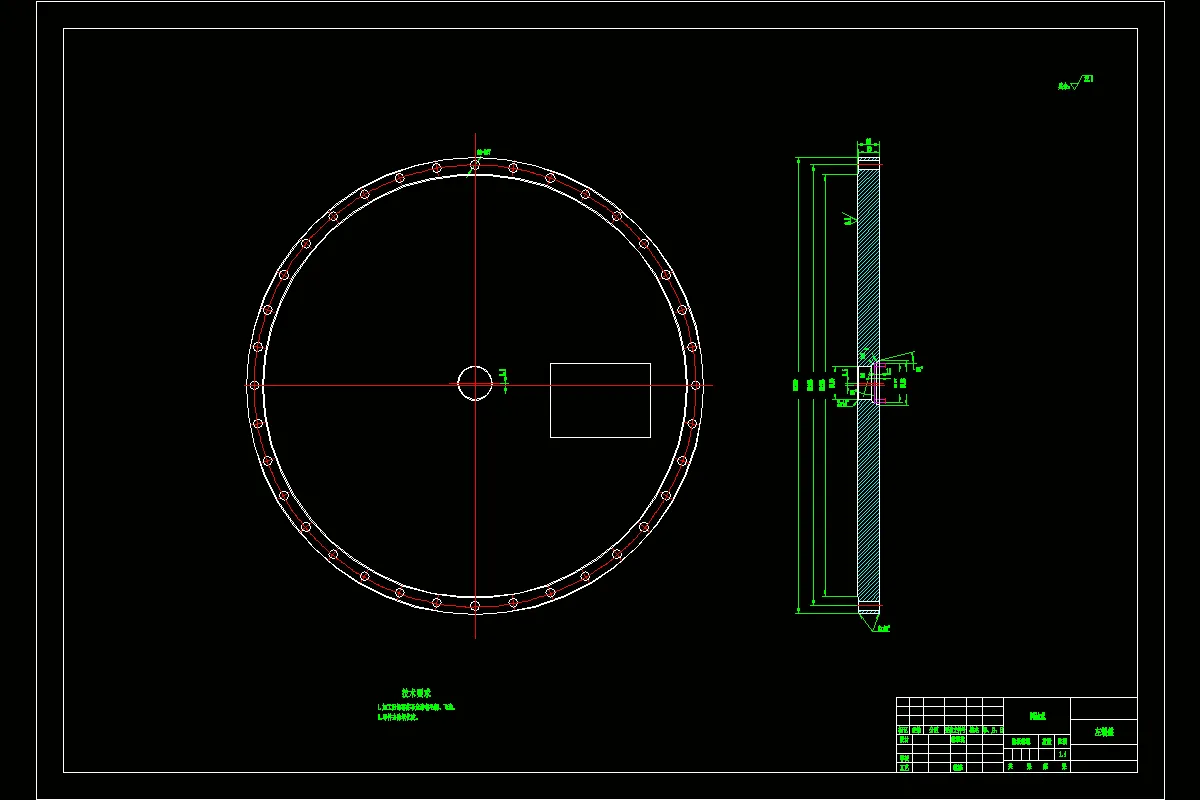Pick the leftmost bolt hole on horizontal centerline
The image size is (1200, 800).
click(254, 385)
